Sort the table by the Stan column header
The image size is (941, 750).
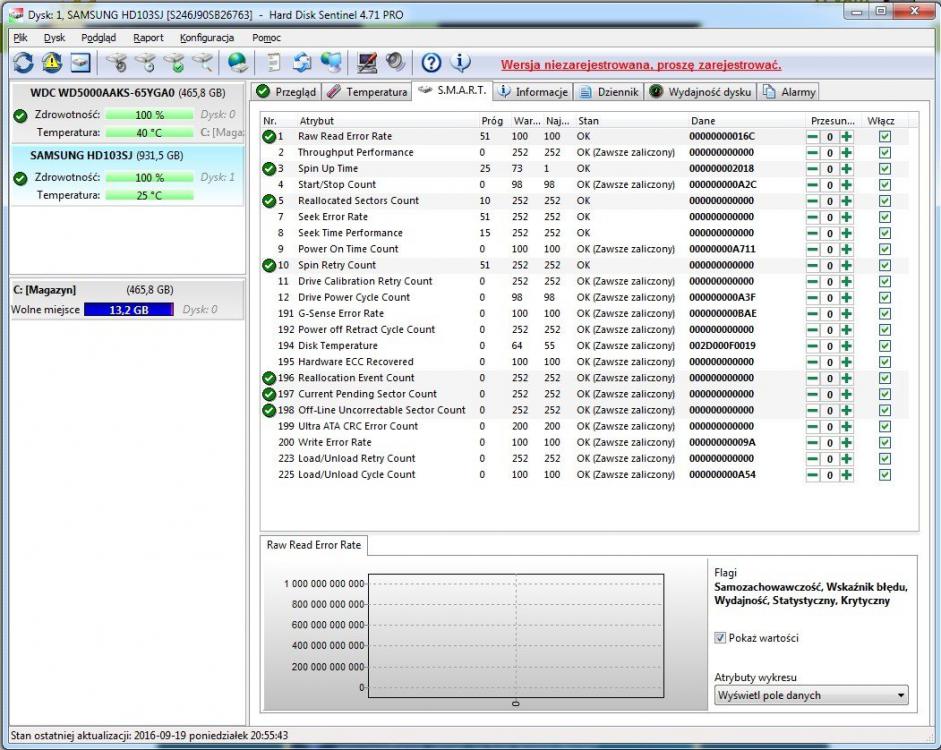coord(588,121)
